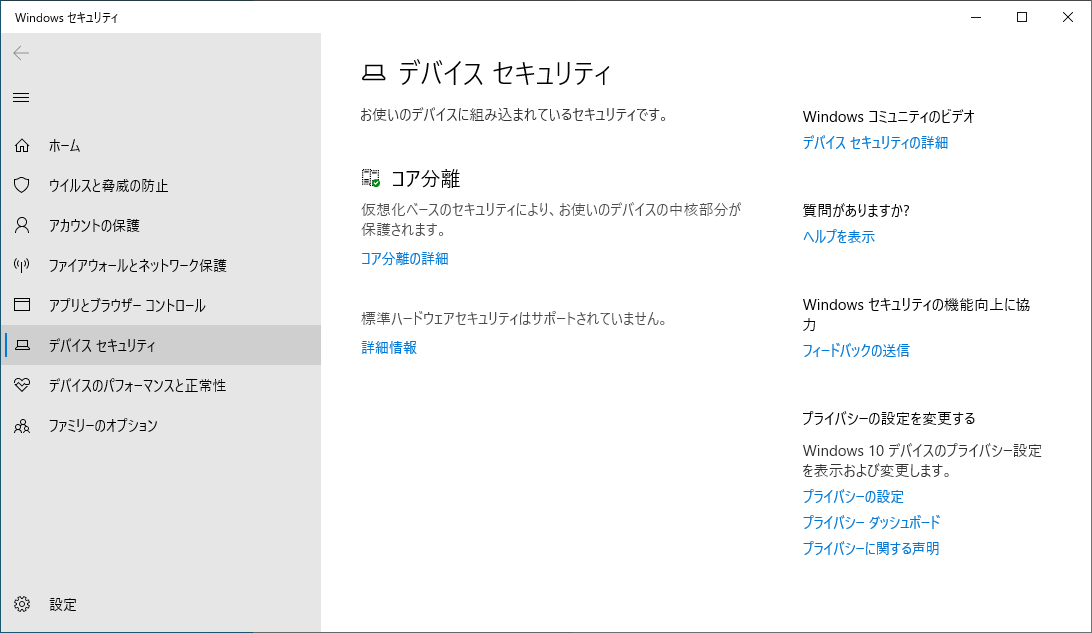Maximize the Windows セキュリティ window

1022,17
